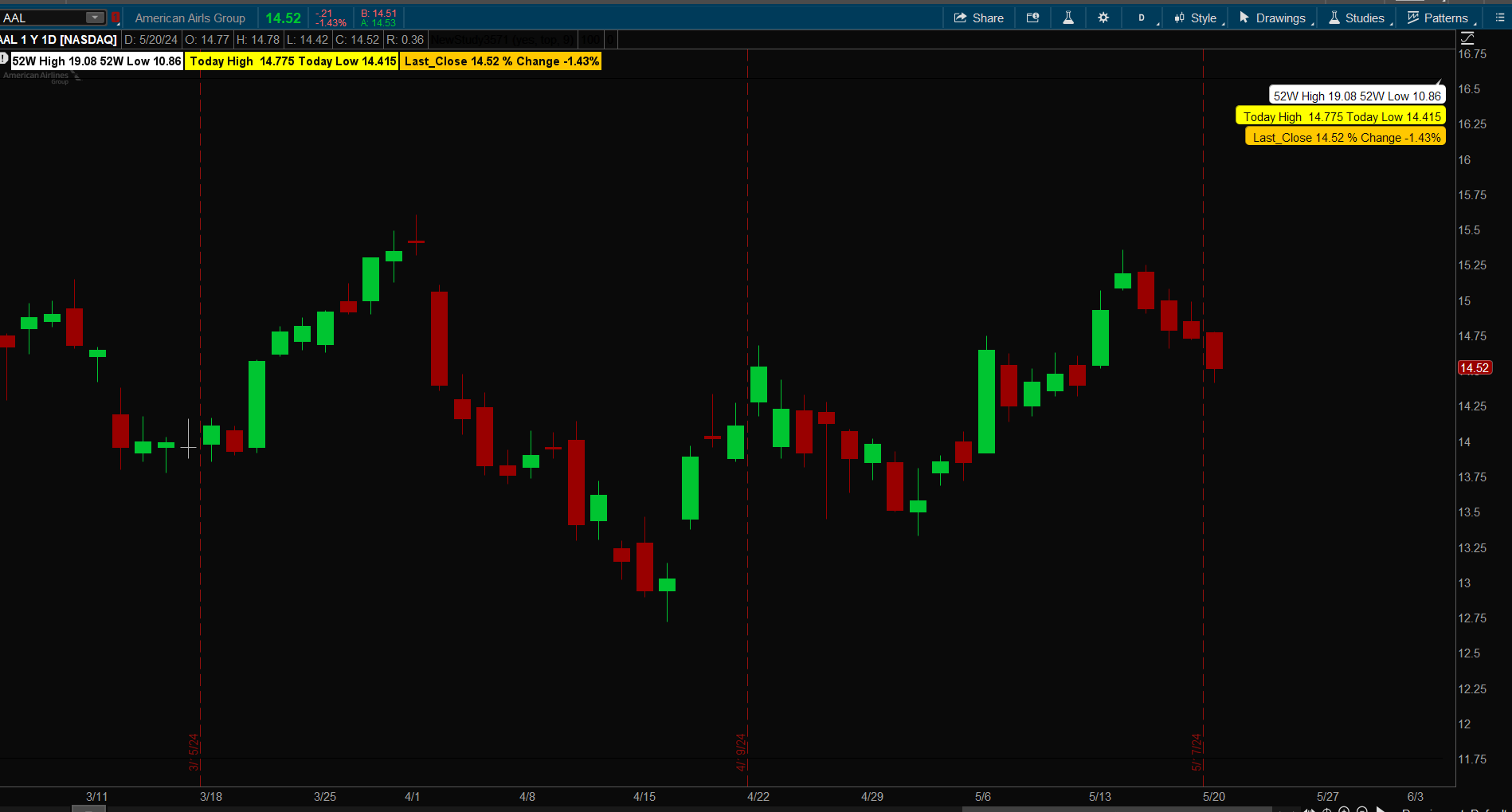1512x812 pixels.
Task: Open the symbol info card icon
Action: 1033,18
